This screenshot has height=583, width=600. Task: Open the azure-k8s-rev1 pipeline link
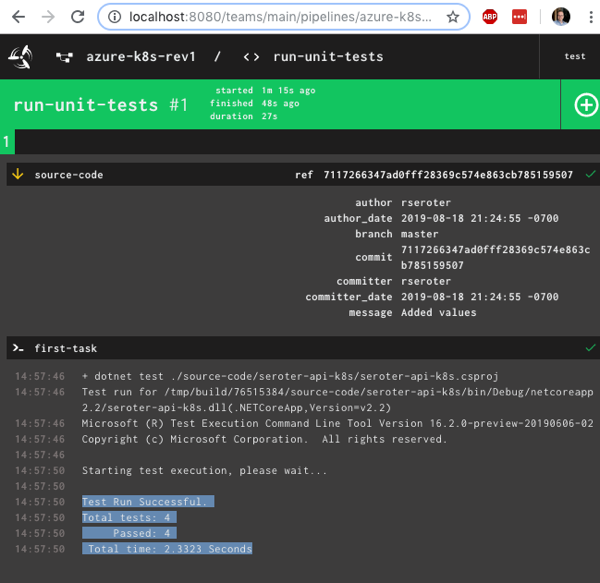(140, 57)
